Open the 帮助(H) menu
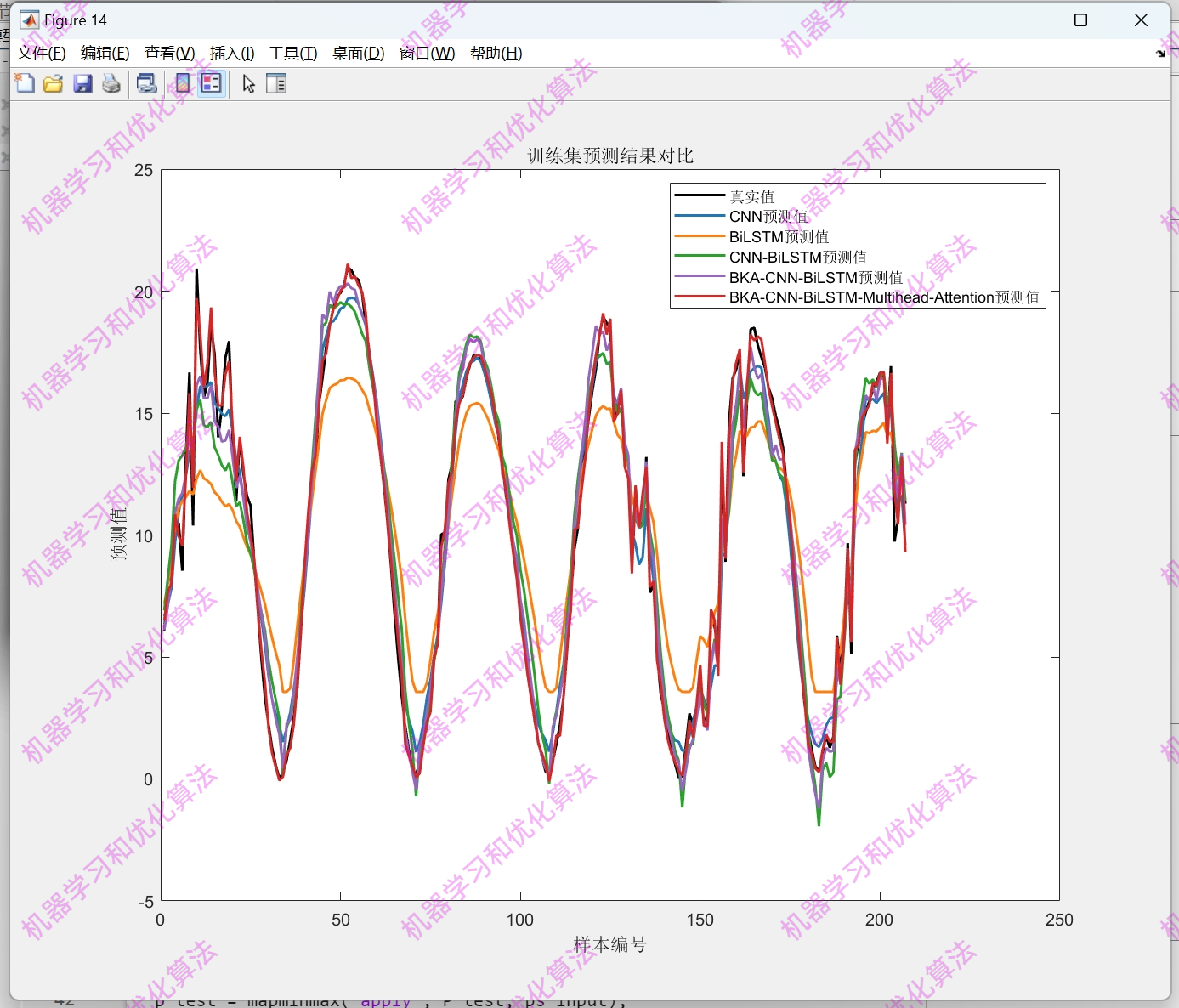The width and height of the screenshot is (1179, 1008). pyautogui.click(x=496, y=54)
